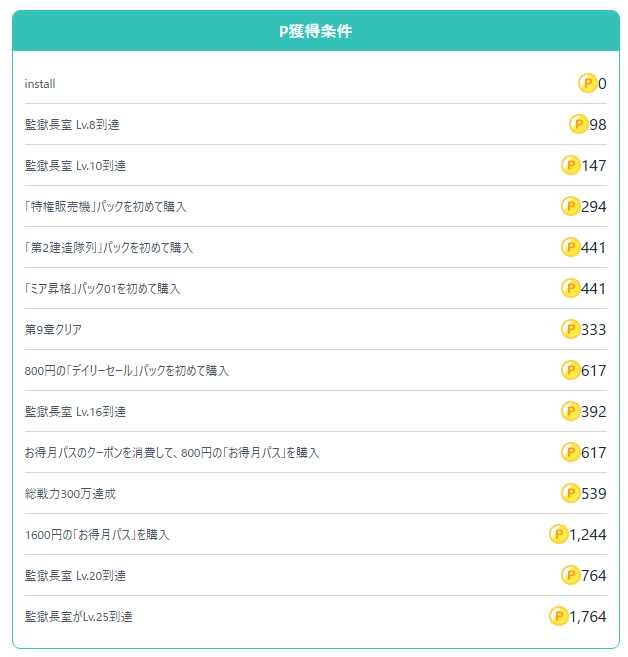Click the P coin next to 294

click(571, 206)
